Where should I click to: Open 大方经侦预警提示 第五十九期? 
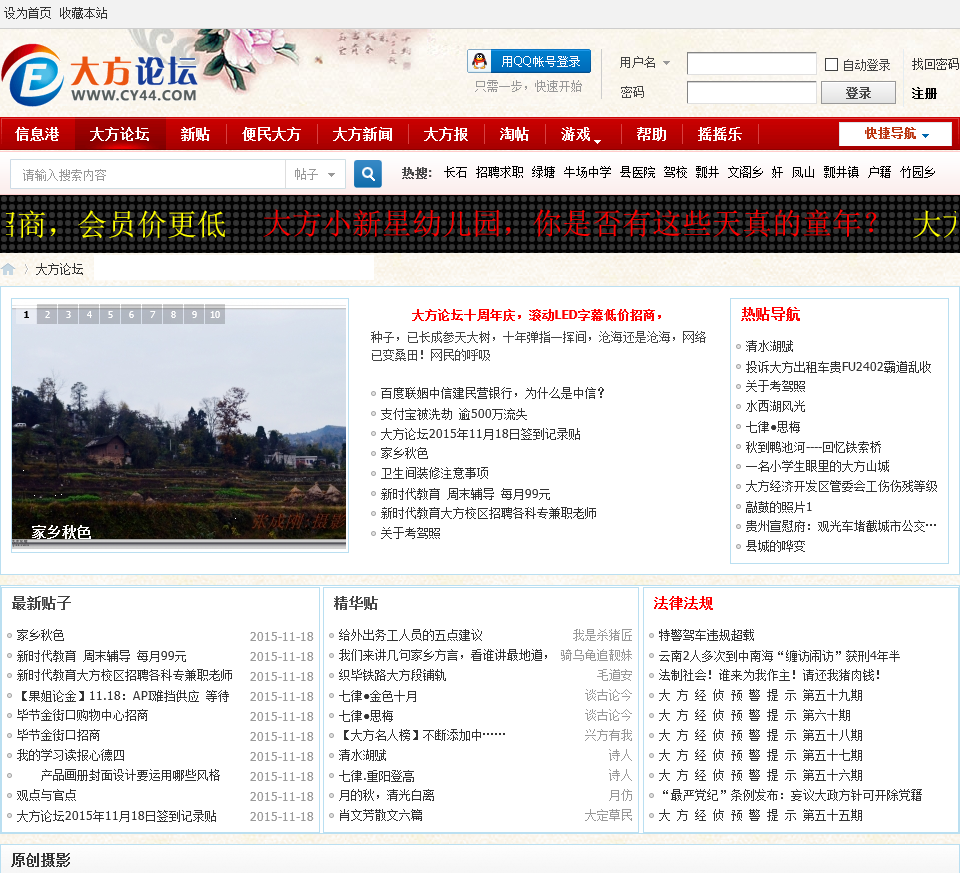coord(760,695)
